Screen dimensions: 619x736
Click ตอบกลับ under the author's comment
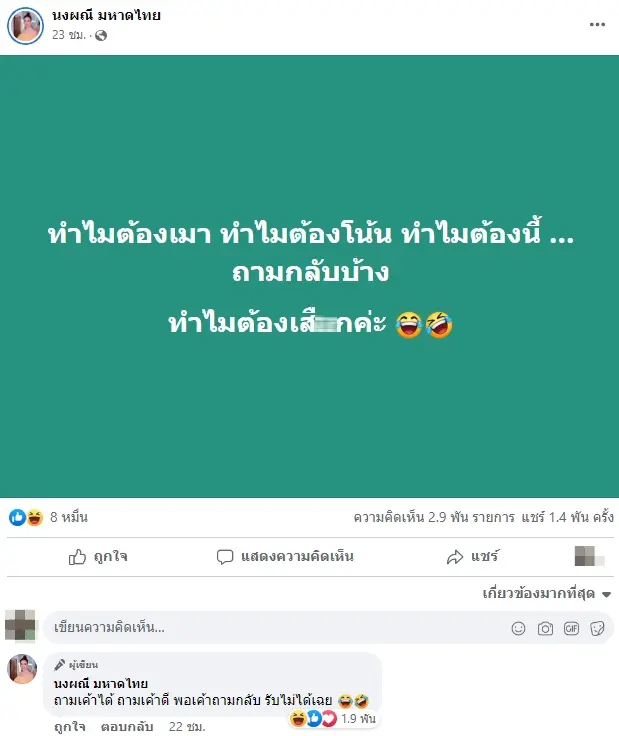pos(127,727)
